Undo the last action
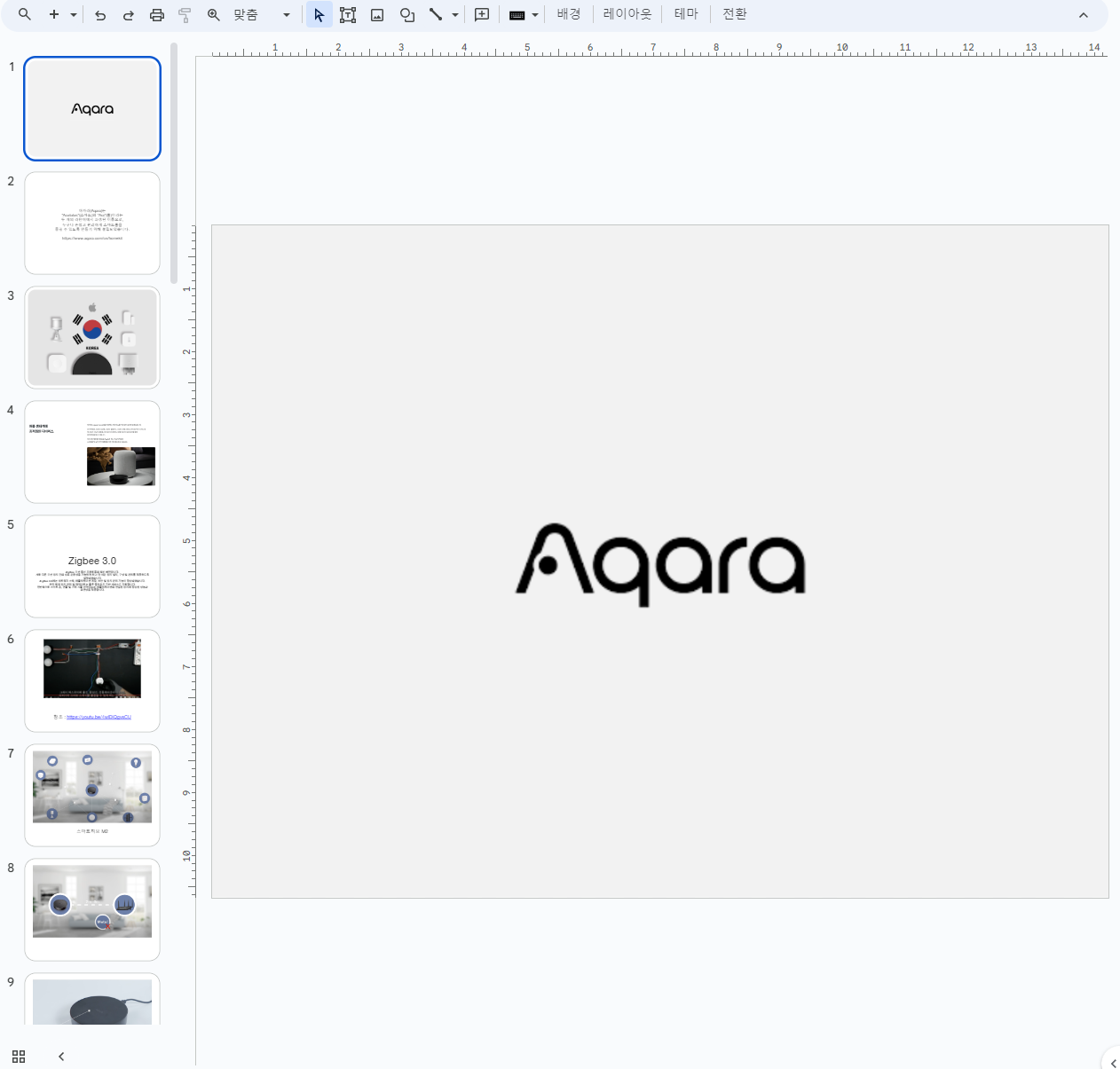 tap(100, 15)
